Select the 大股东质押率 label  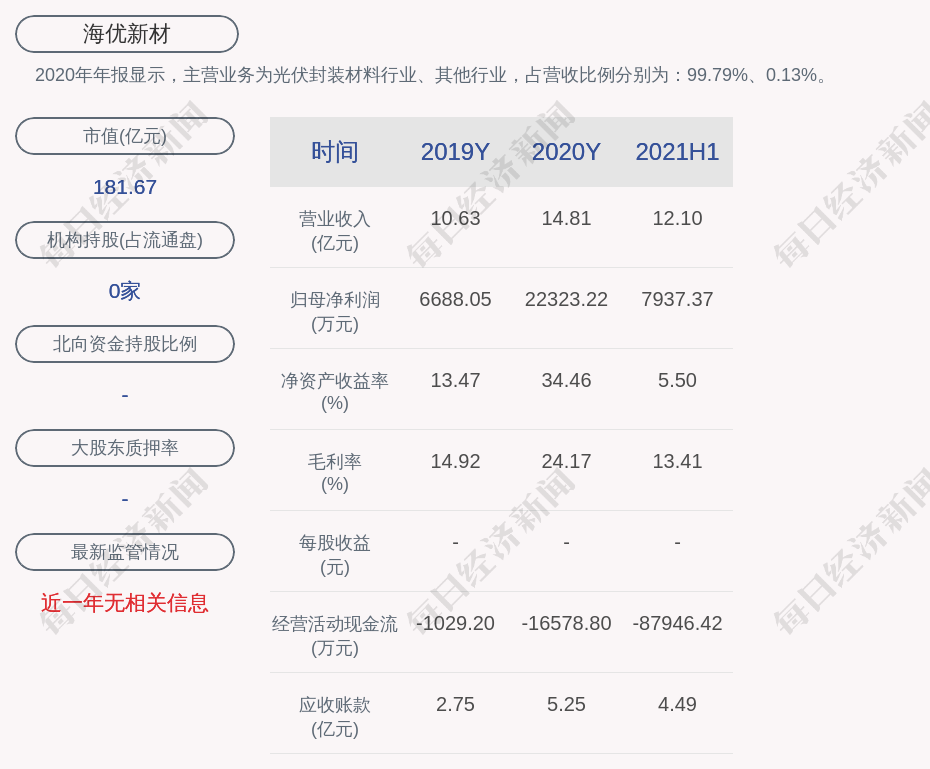125,448
